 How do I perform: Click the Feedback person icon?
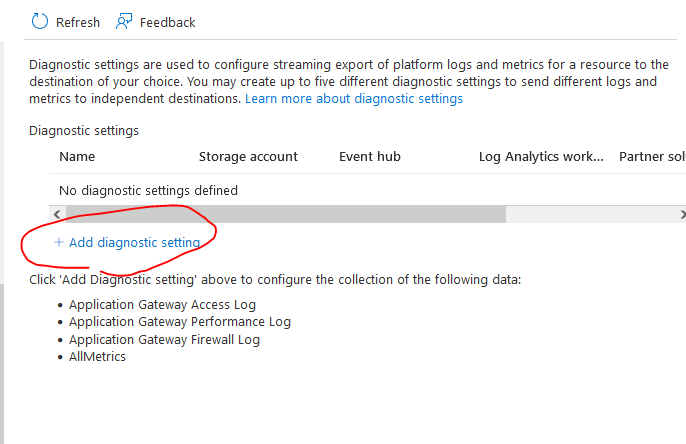124,22
